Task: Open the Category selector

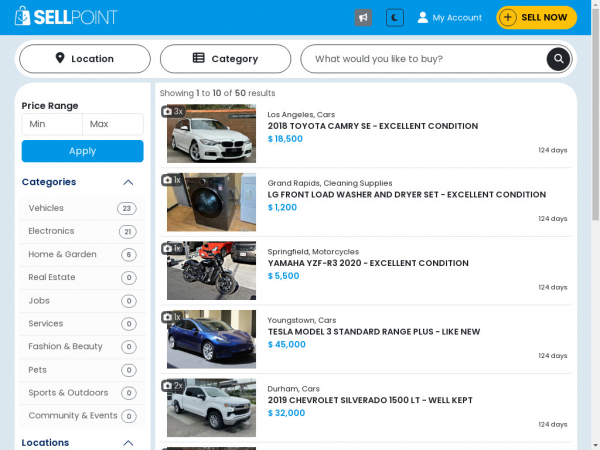Action: coord(225,59)
